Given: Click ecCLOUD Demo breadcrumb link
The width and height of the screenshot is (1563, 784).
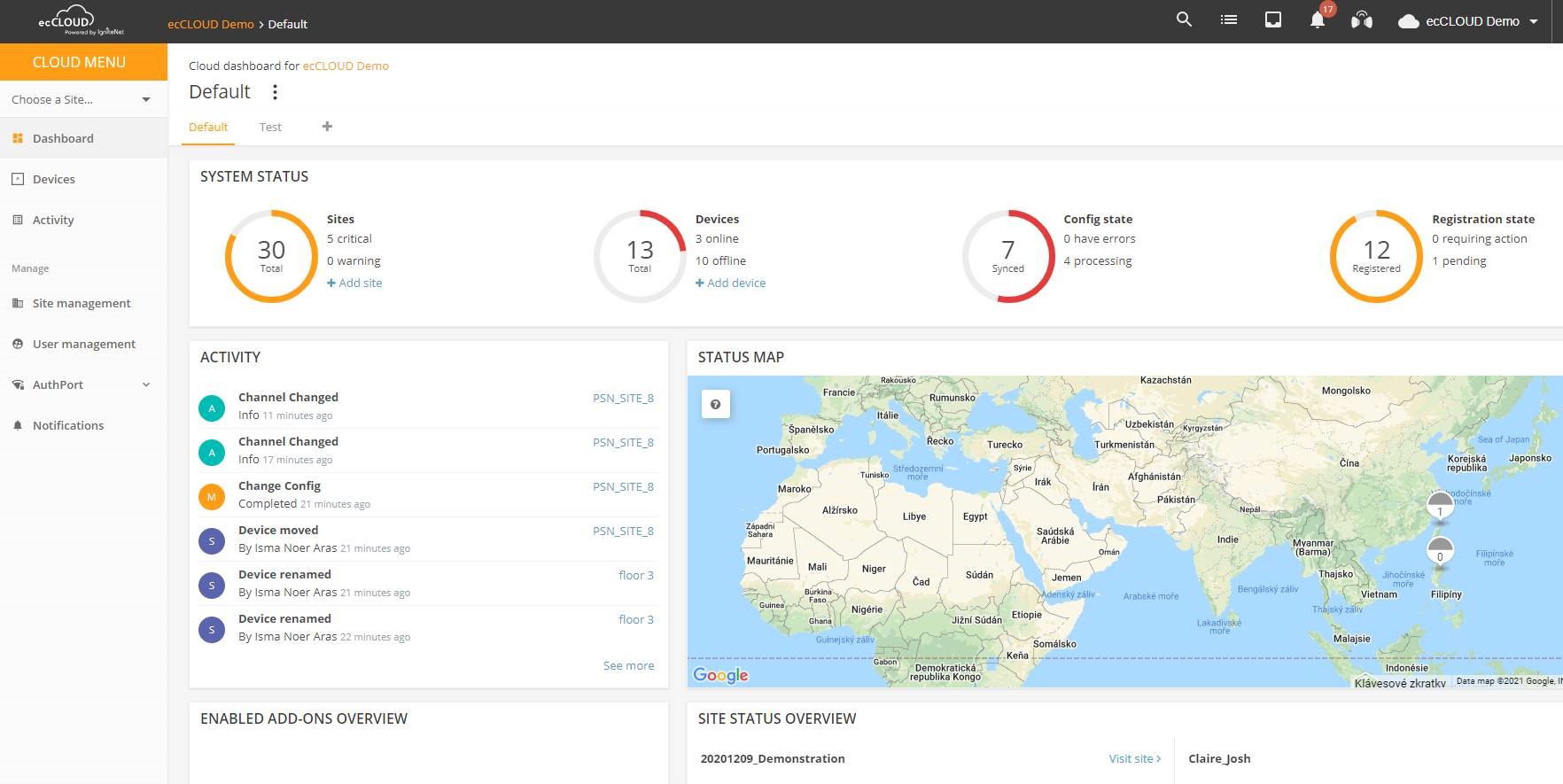Looking at the screenshot, I should point(211,24).
